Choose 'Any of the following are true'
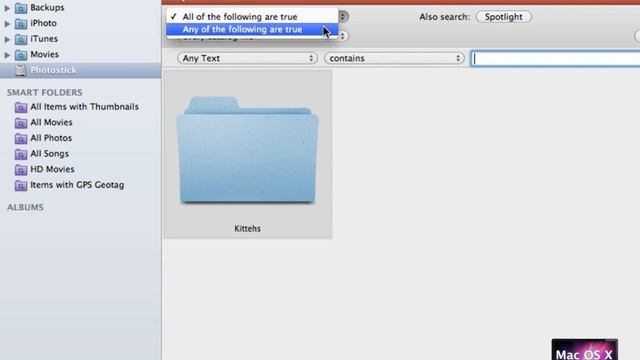The width and height of the screenshot is (640, 360). click(252, 29)
